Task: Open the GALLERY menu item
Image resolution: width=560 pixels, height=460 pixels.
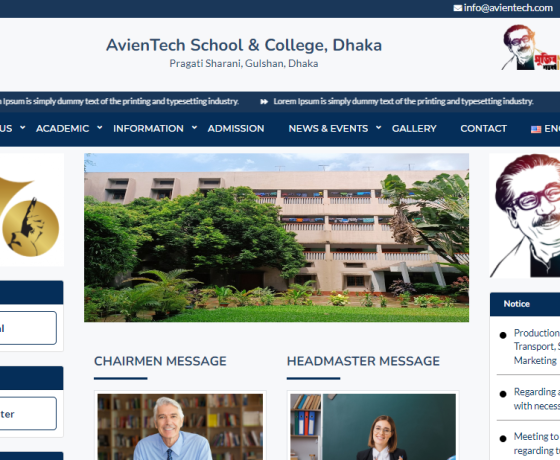Action: click(x=414, y=129)
